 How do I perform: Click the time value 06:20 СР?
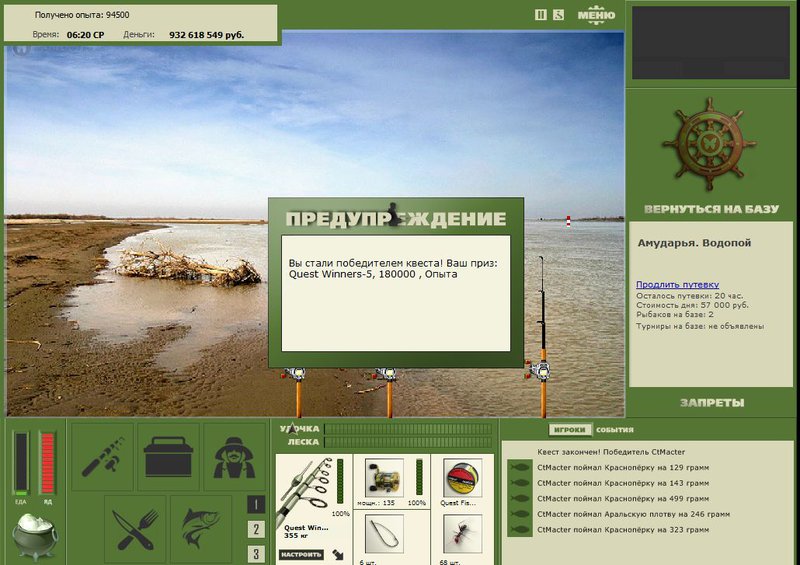click(85, 35)
